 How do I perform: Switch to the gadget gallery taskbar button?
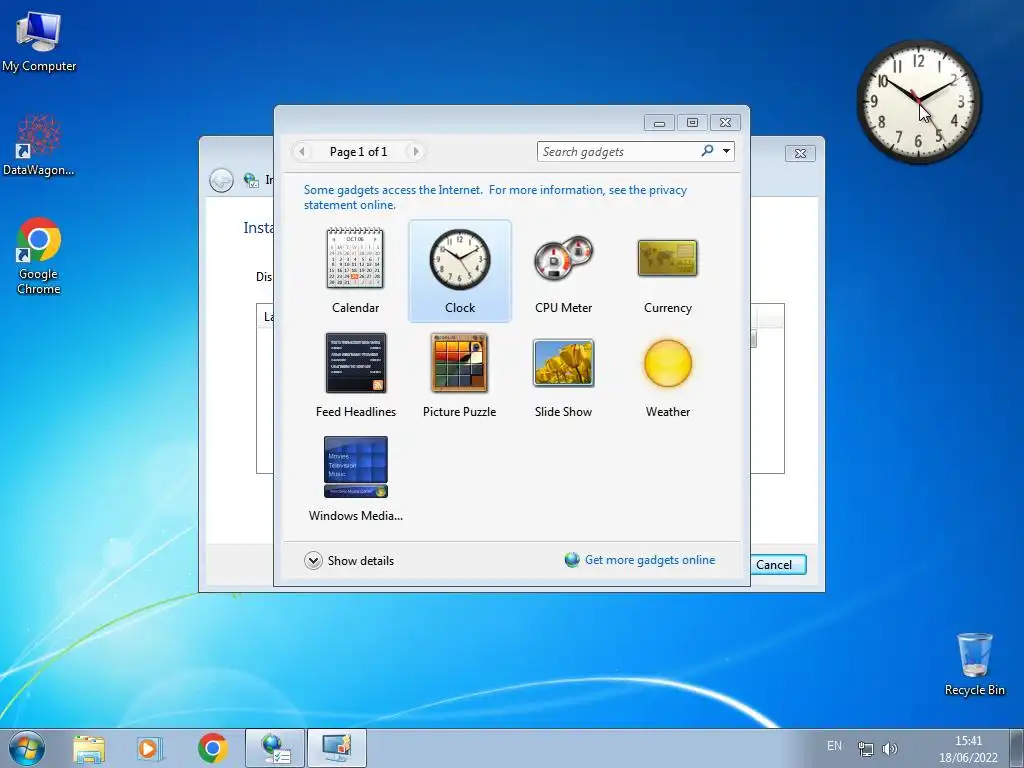pyautogui.click(x=337, y=748)
